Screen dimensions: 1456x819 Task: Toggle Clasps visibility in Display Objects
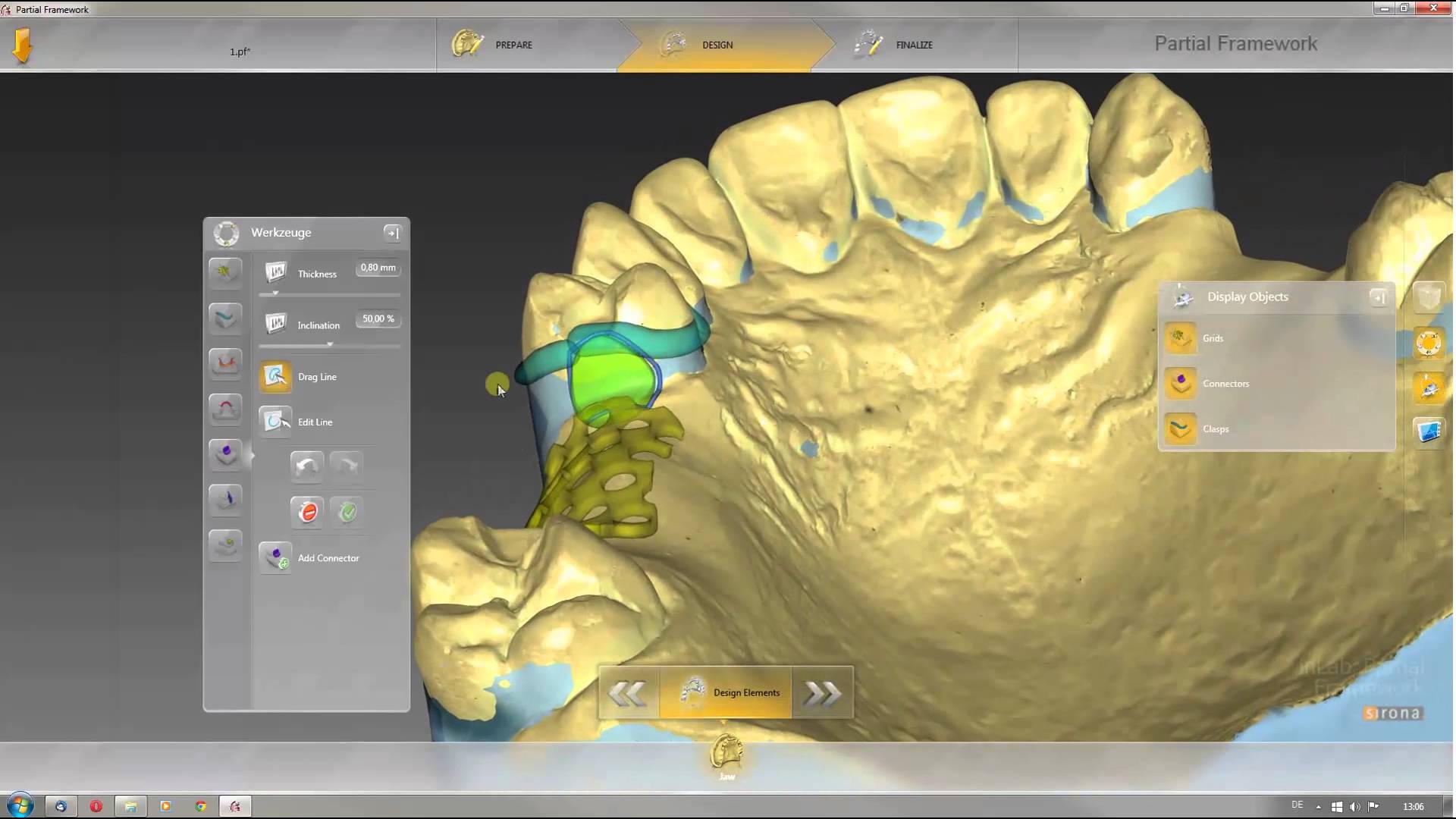tap(1181, 429)
